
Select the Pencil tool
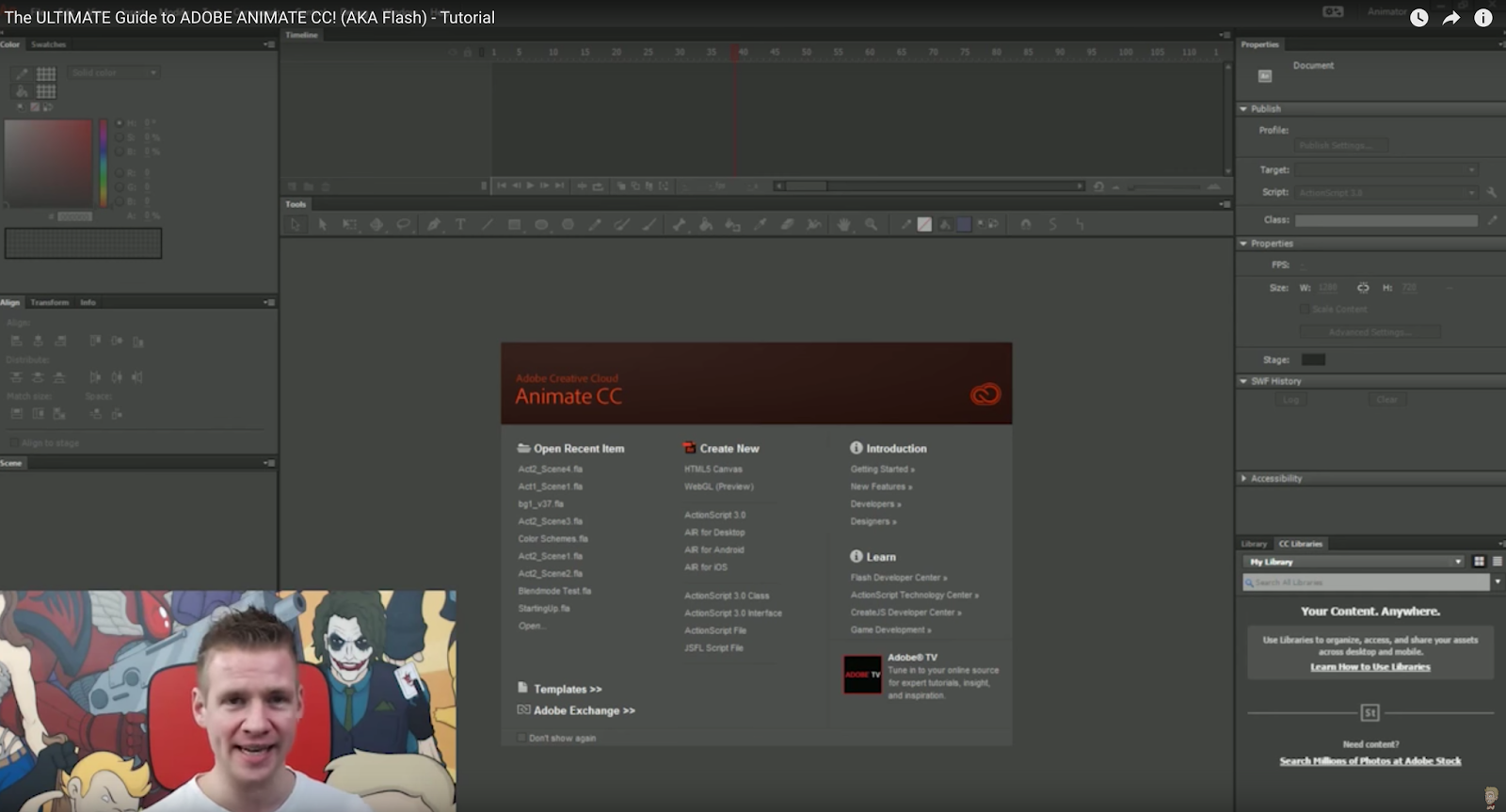coord(595,224)
